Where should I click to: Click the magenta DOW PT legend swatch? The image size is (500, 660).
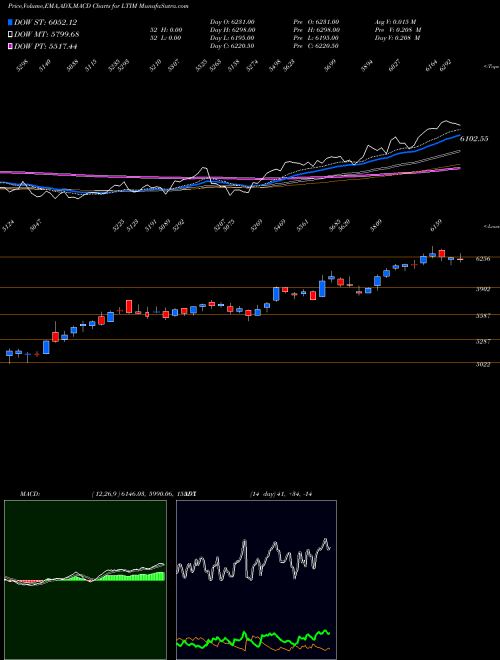pos(10,46)
